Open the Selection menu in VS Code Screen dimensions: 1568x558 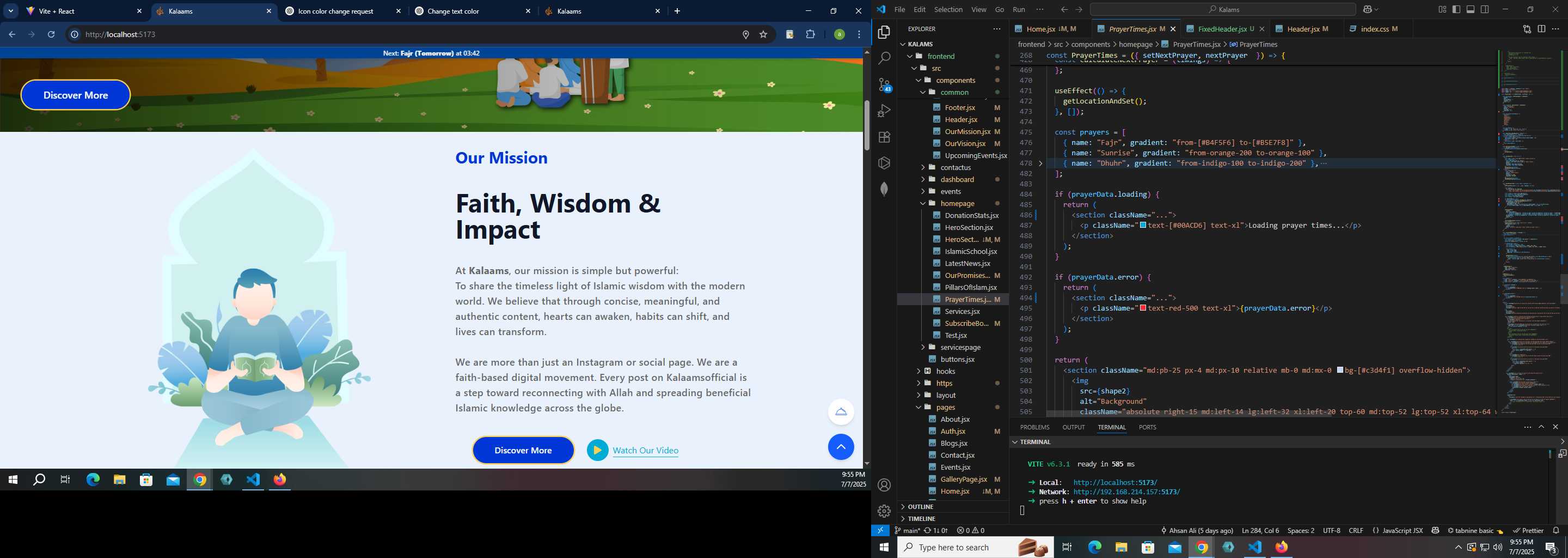click(948, 9)
